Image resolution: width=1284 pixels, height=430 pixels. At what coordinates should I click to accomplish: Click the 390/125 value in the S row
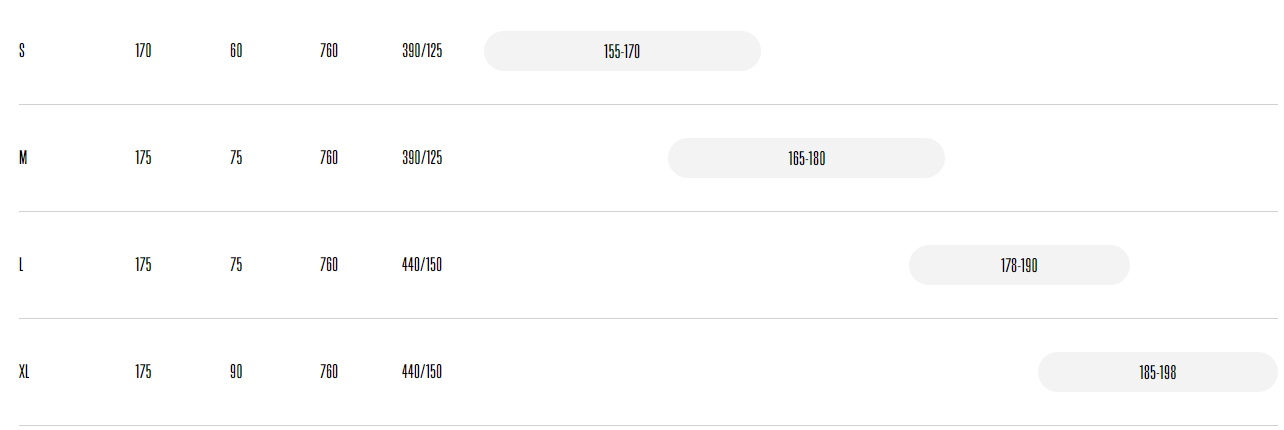422,51
